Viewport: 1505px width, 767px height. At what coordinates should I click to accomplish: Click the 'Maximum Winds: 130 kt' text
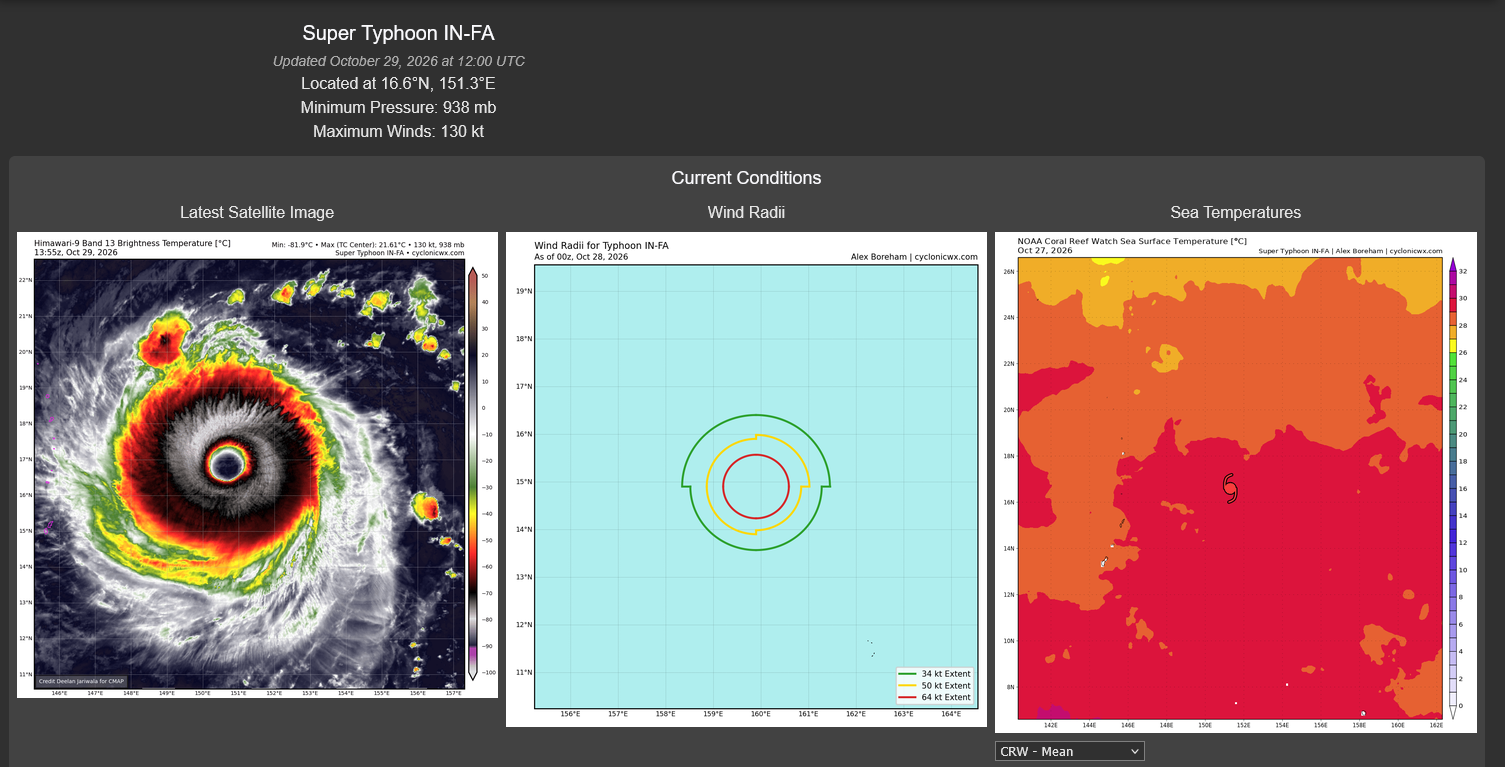pyautogui.click(x=398, y=132)
